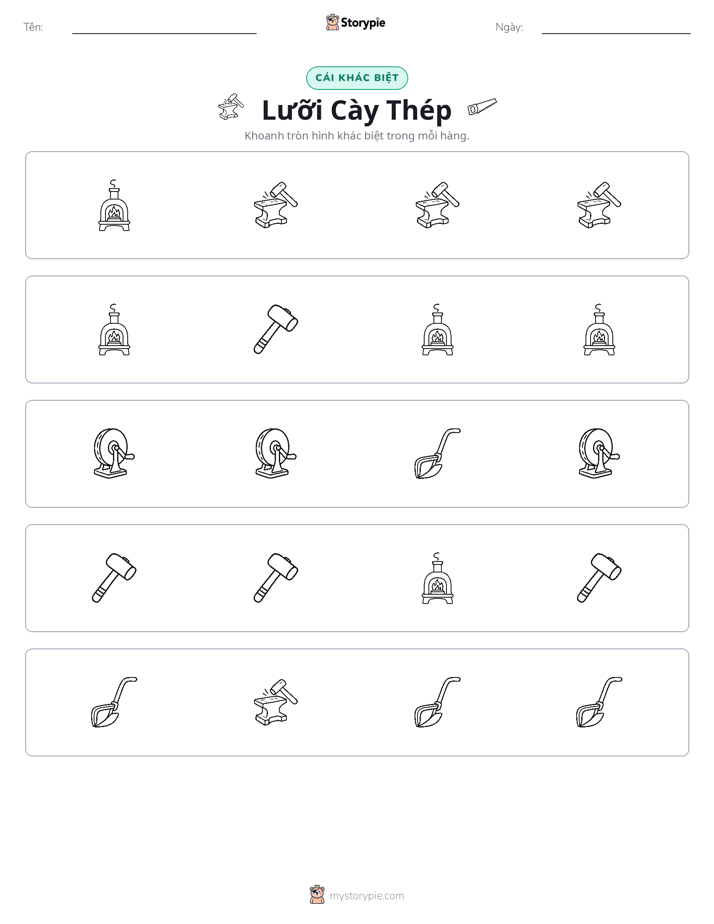This screenshot has height=924, width=714.
Task: Open the mystorypie.com footer link
Action: point(366,896)
